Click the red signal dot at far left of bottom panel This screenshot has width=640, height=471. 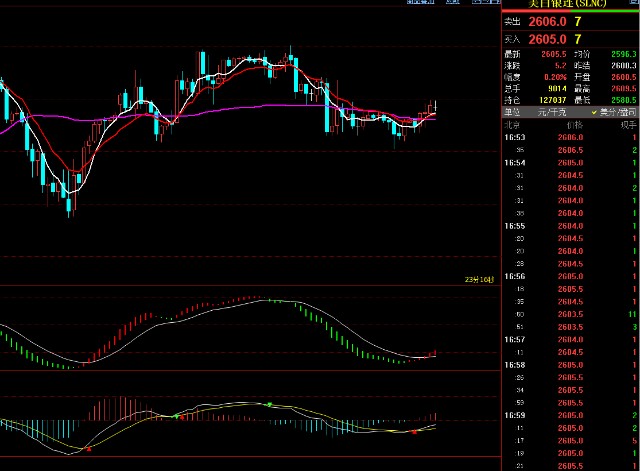[88, 447]
